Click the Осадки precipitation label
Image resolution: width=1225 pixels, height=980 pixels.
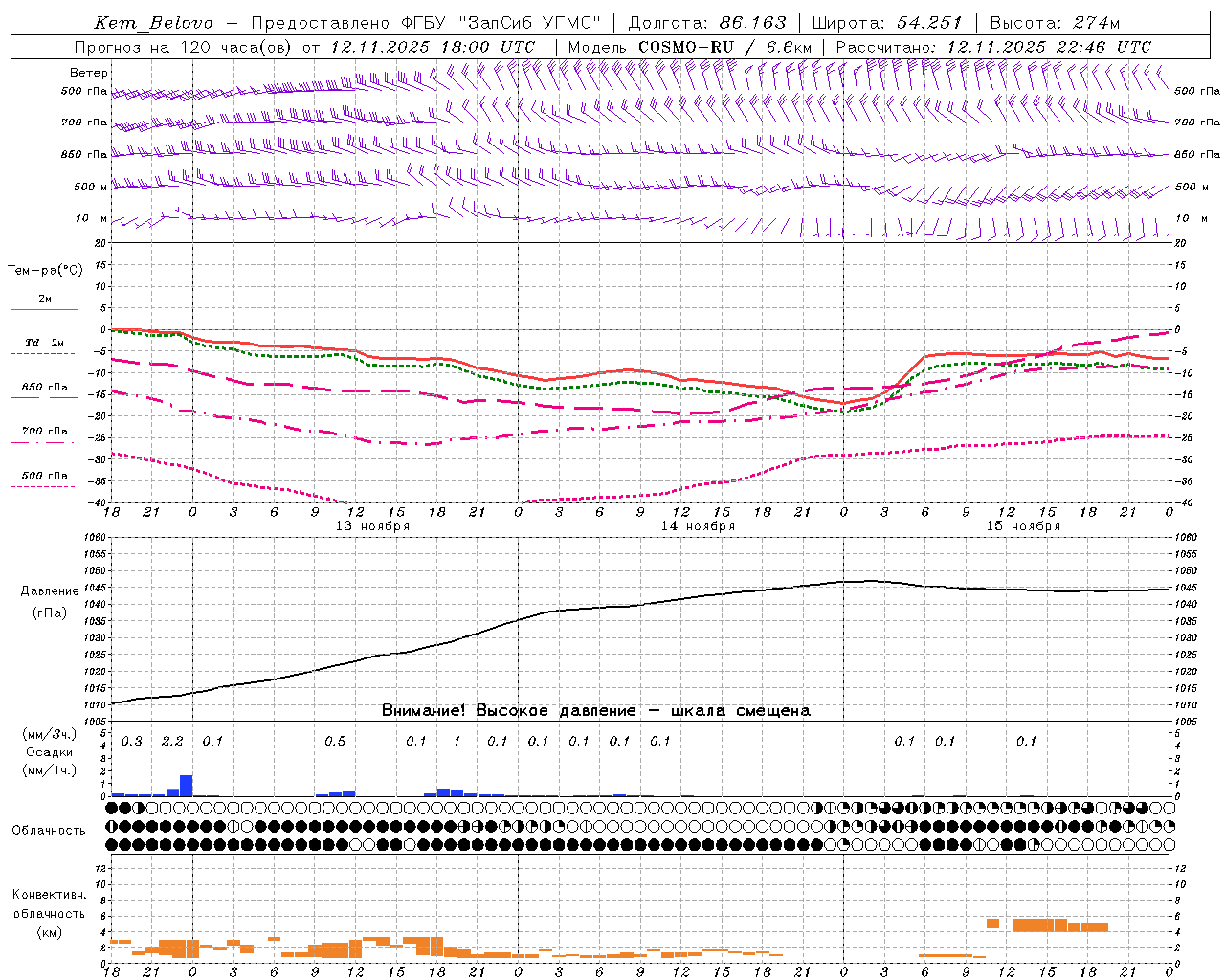(x=50, y=752)
